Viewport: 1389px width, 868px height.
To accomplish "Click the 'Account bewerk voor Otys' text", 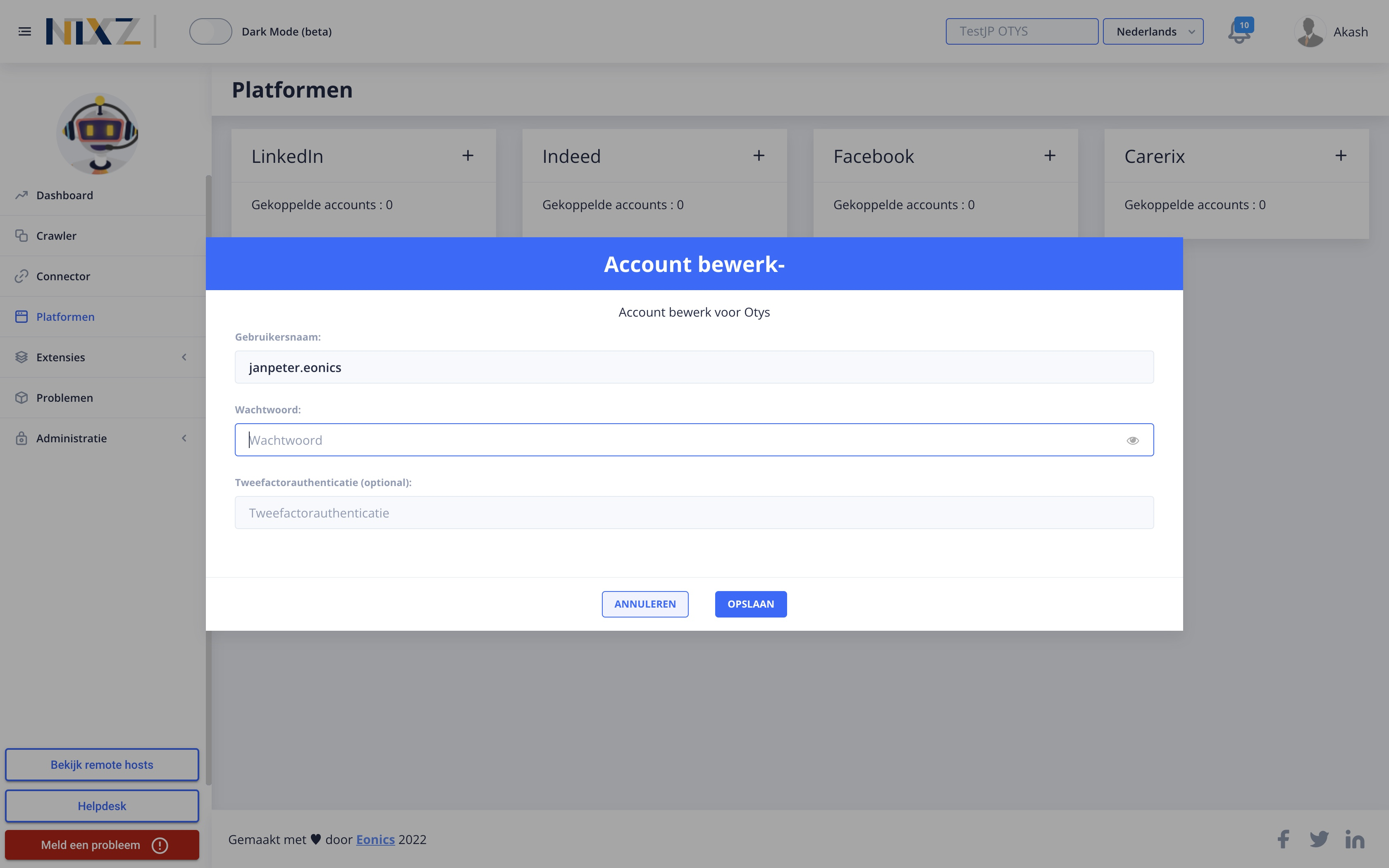I will [x=694, y=312].
